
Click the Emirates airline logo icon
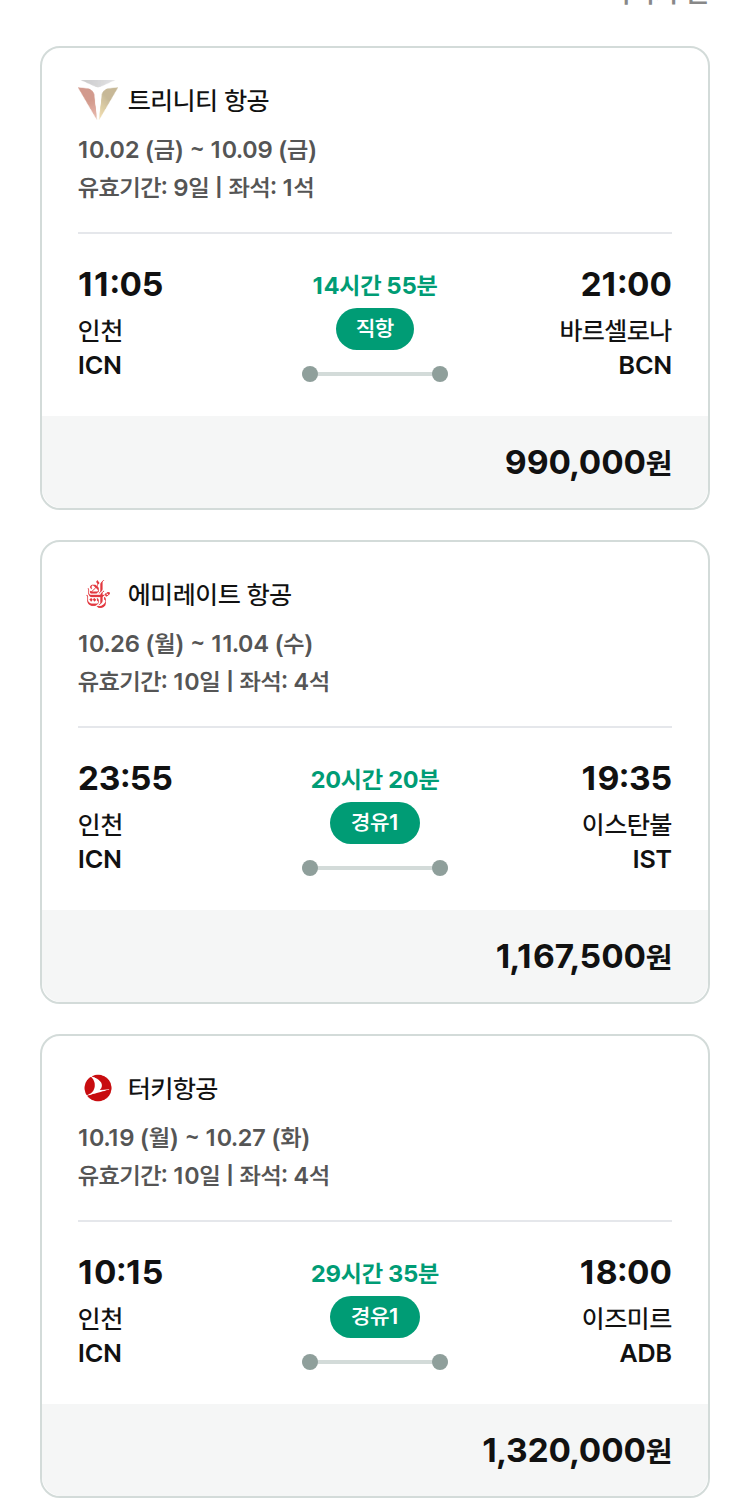point(97,594)
